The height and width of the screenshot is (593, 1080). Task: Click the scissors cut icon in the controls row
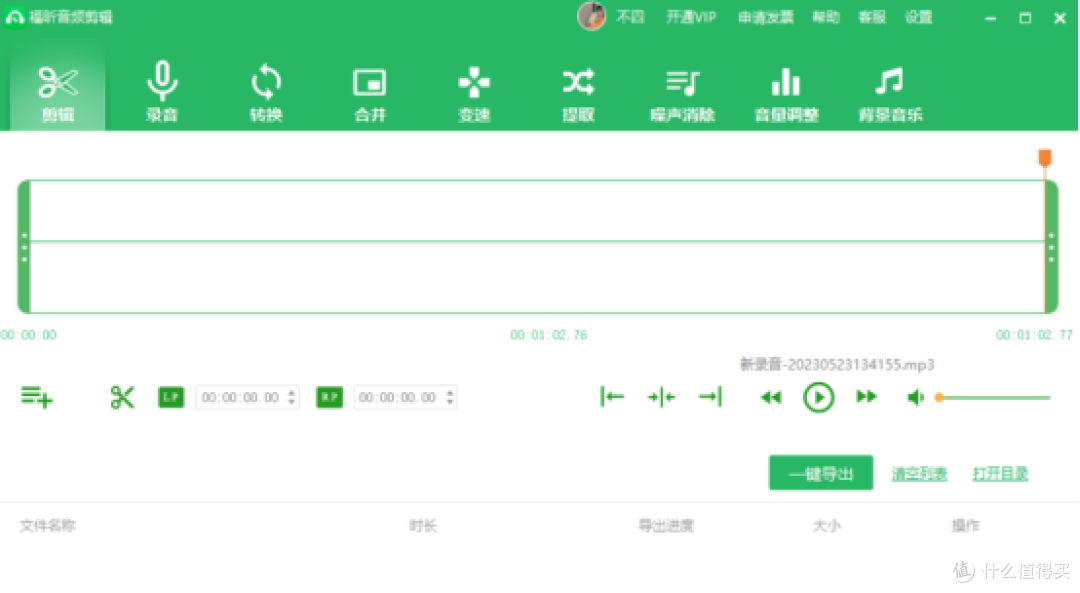(122, 397)
